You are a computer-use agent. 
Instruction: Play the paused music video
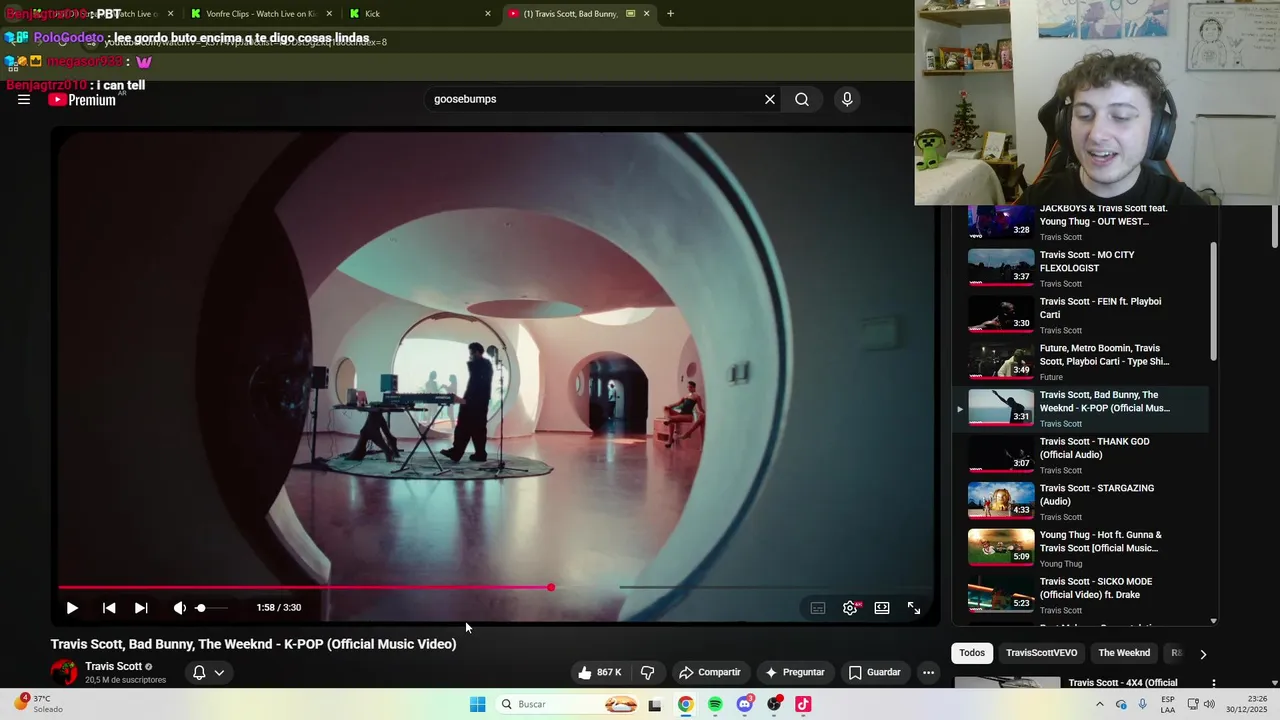(72, 607)
